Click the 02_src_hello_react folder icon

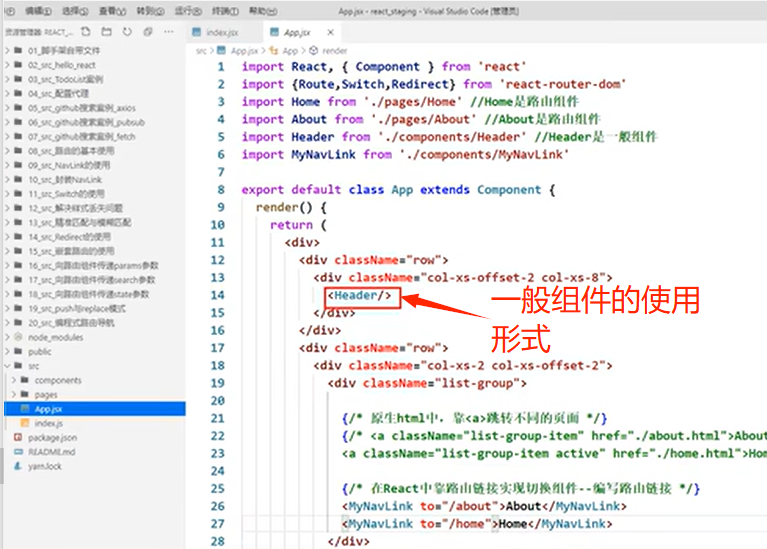(x=19, y=65)
